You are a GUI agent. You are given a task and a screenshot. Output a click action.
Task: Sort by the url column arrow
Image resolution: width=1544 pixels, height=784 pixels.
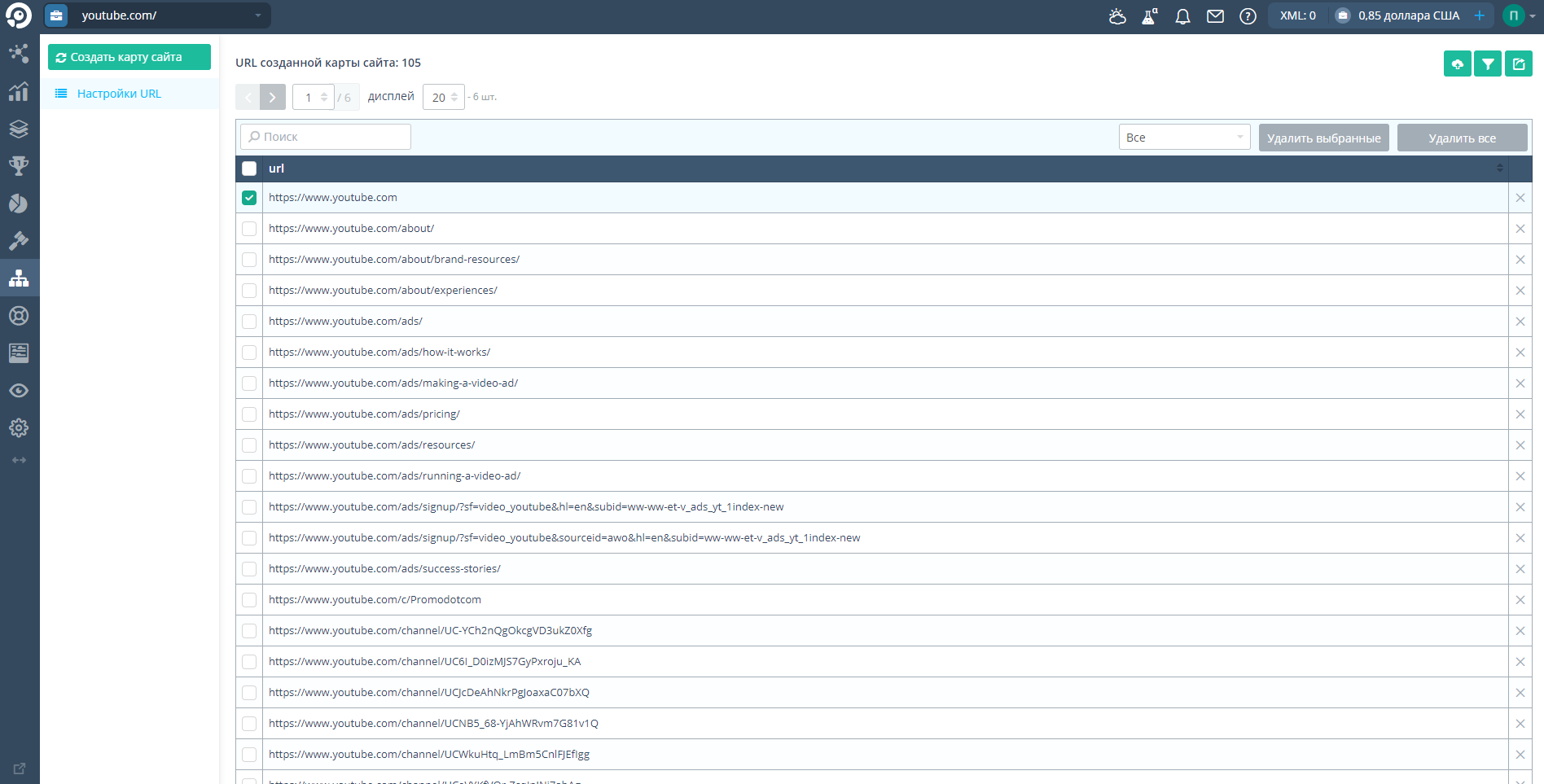[1500, 169]
